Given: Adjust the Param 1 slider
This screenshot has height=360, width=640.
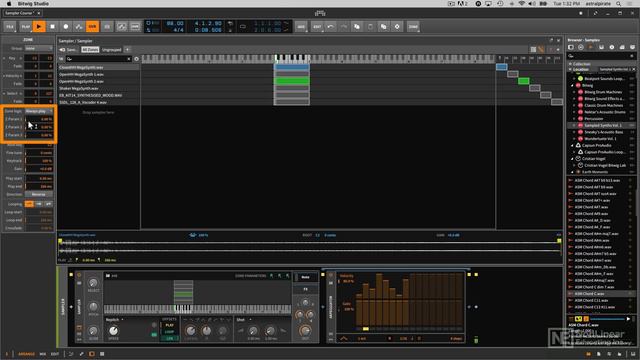Looking at the screenshot, I should (x=39, y=119).
